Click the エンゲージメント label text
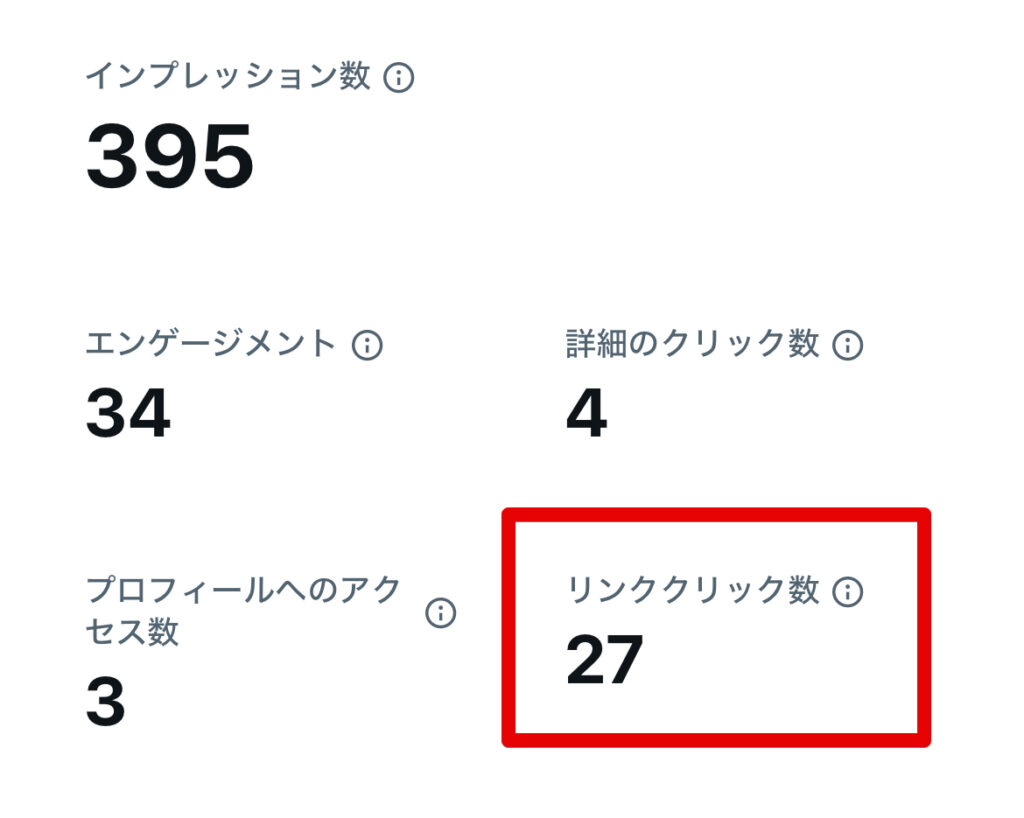This screenshot has width=1024, height=818. tap(211, 345)
